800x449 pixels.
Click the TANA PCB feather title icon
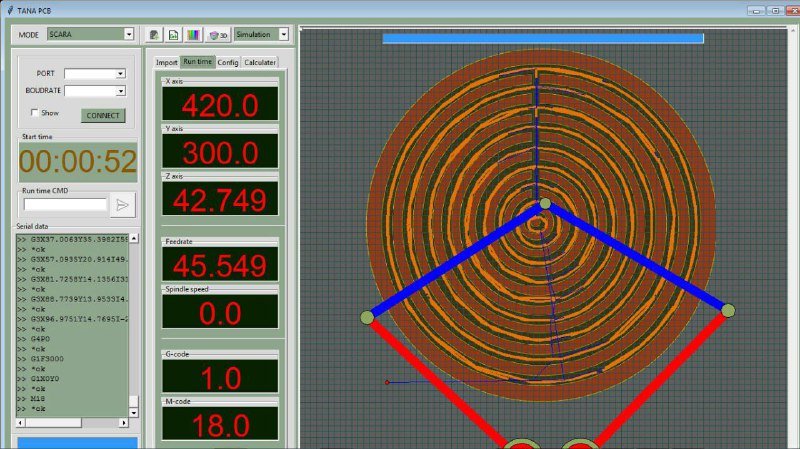(10, 10)
